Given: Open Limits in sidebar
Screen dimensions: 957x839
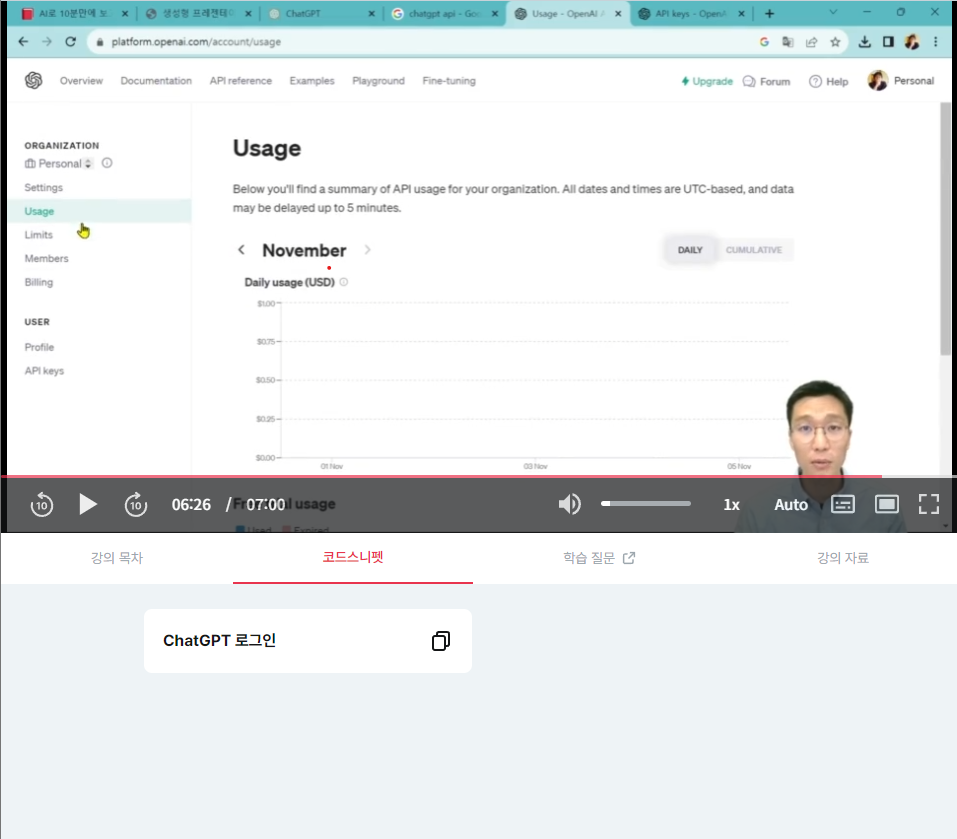Looking at the screenshot, I should [38, 235].
